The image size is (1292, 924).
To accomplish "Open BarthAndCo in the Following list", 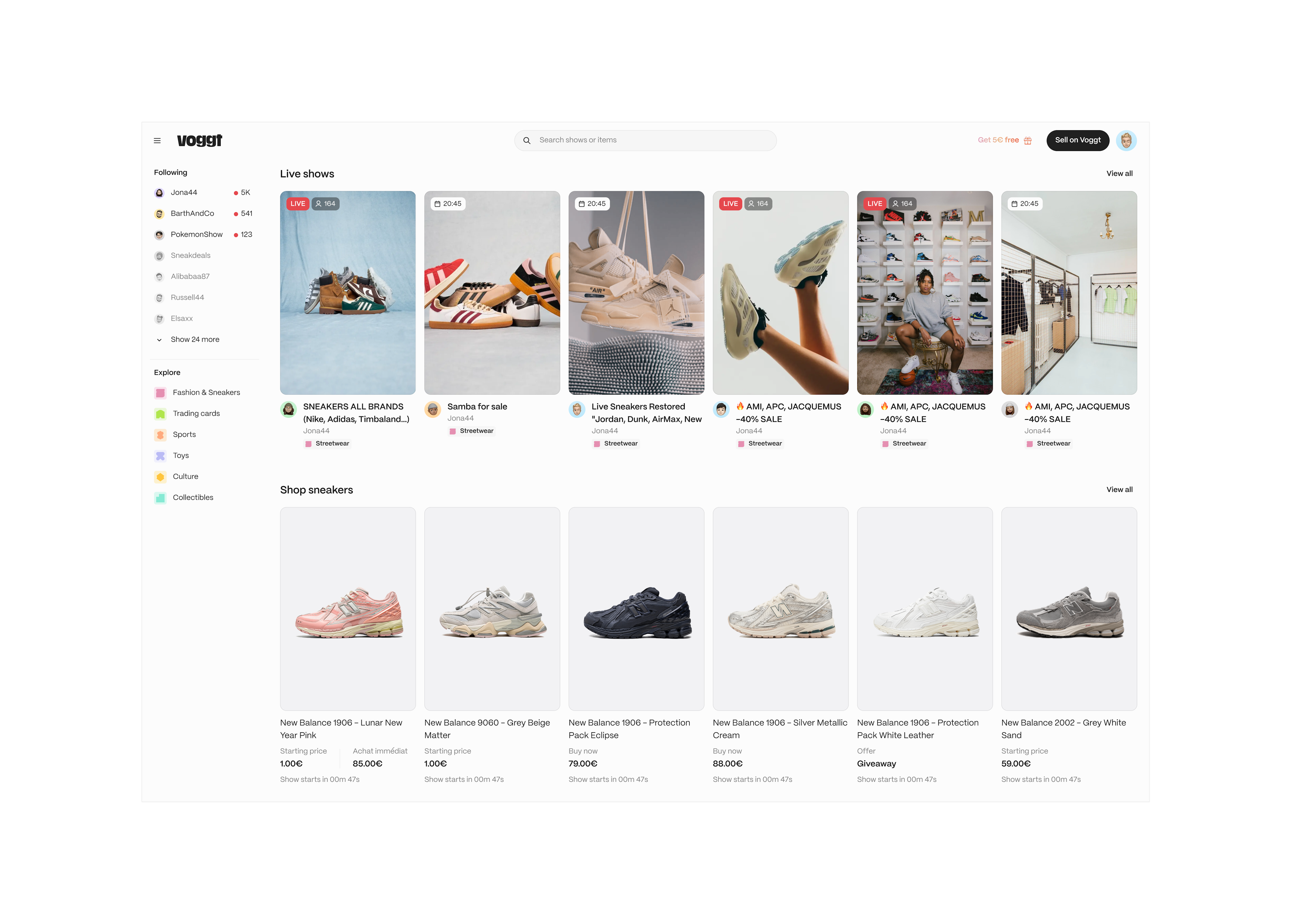I will 192,213.
